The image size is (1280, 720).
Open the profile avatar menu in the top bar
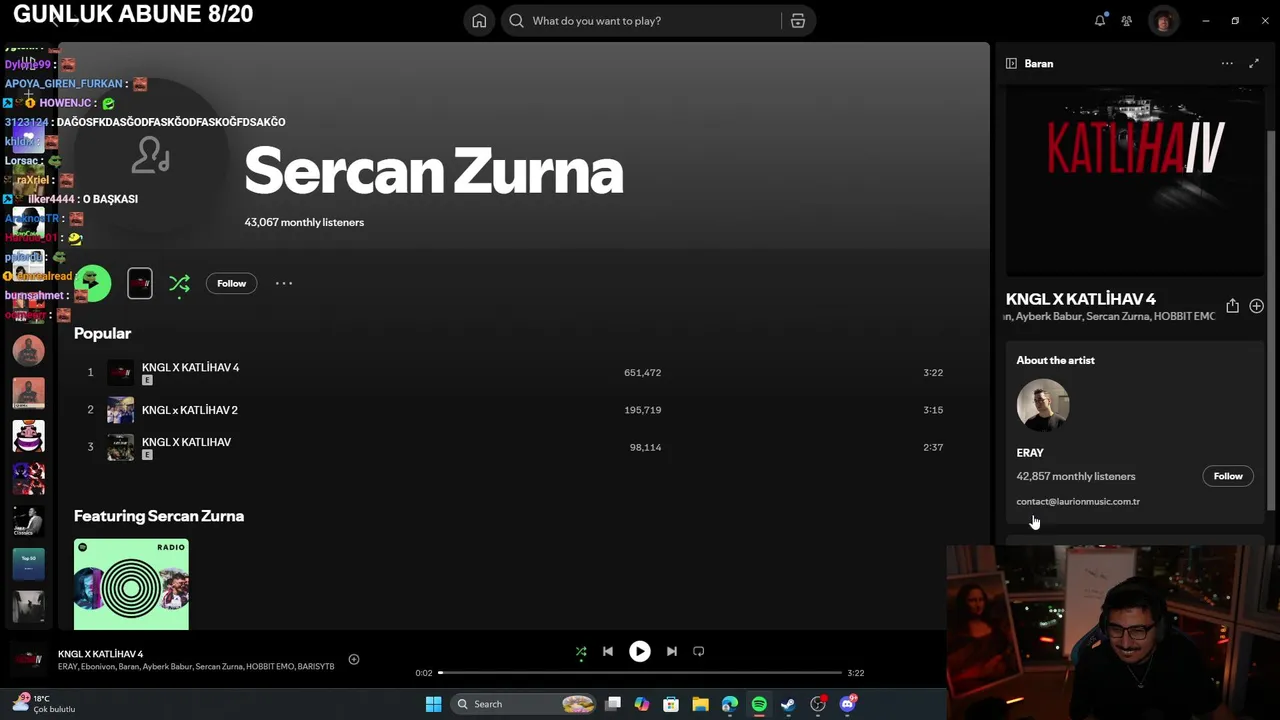pos(1163,21)
